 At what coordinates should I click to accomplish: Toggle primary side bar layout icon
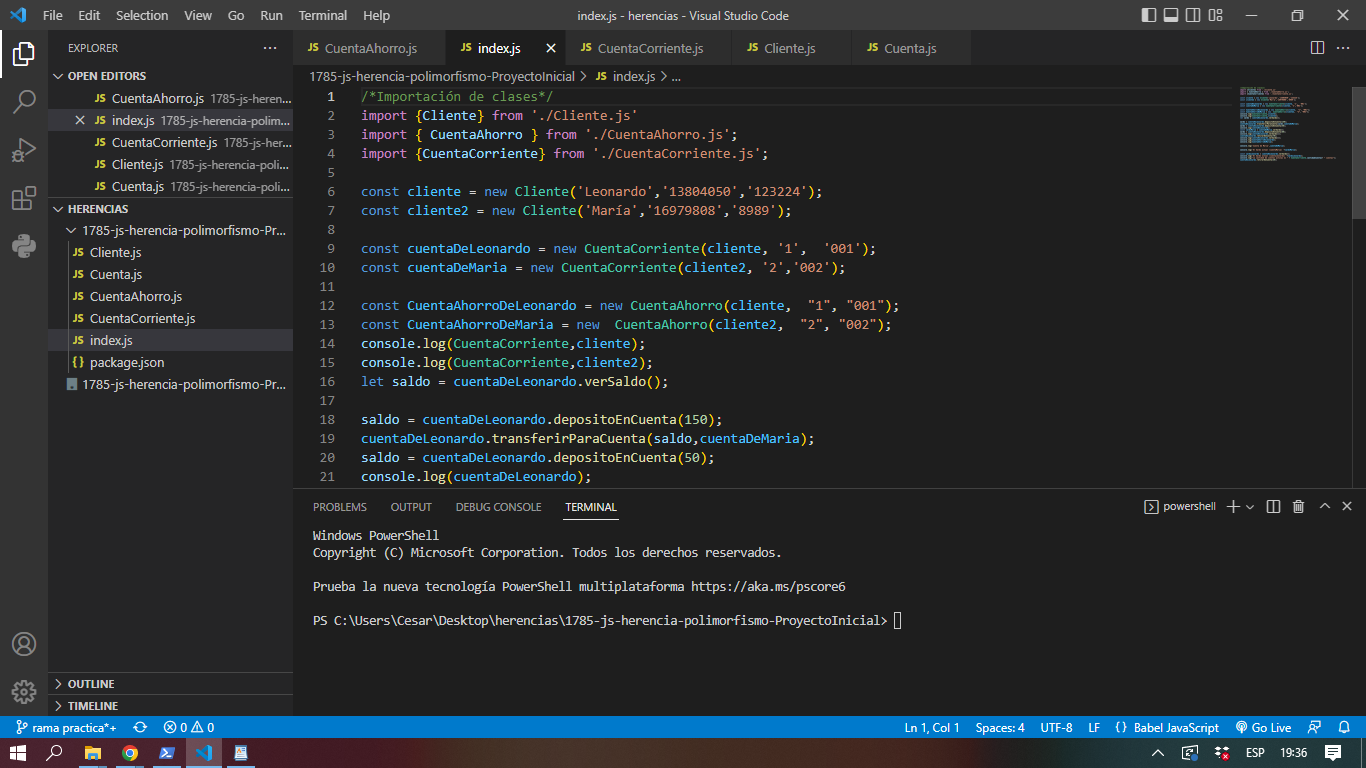(1149, 15)
